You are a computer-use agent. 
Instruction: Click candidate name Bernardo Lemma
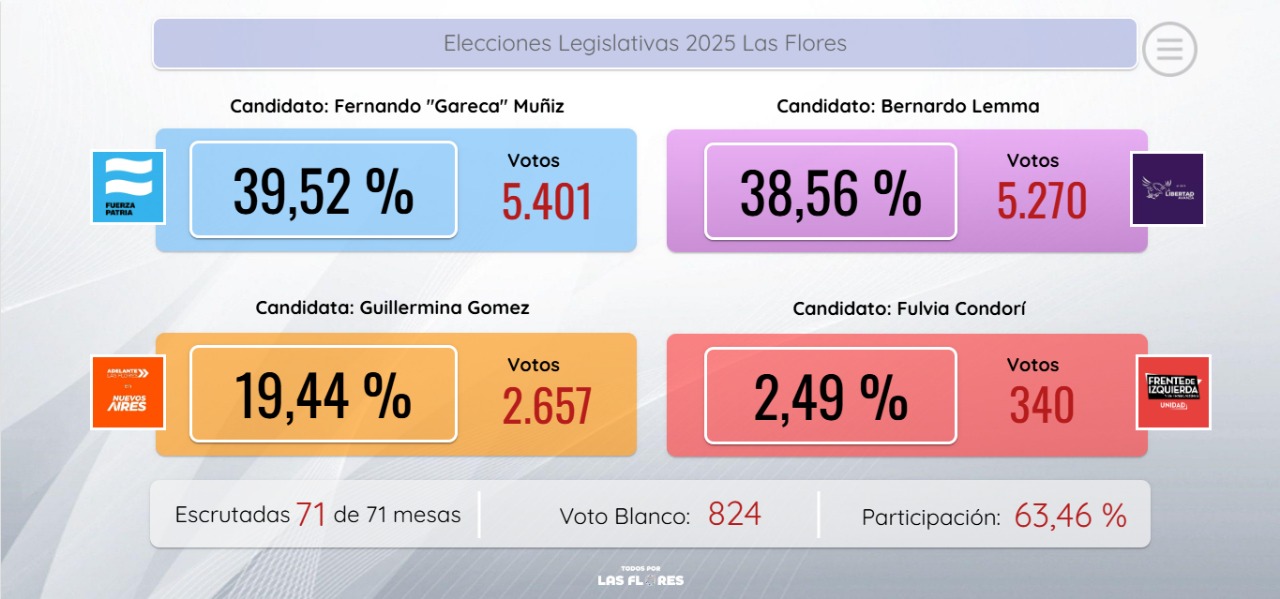tap(907, 106)
